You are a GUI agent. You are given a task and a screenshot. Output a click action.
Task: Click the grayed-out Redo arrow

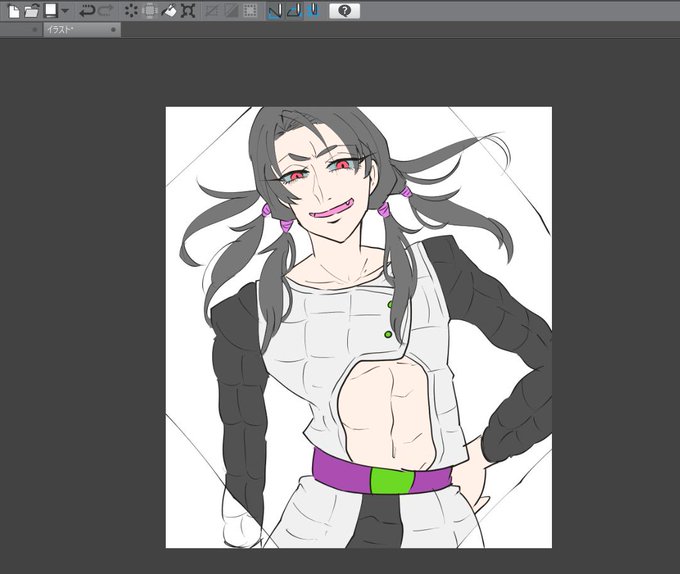point(106,11)
